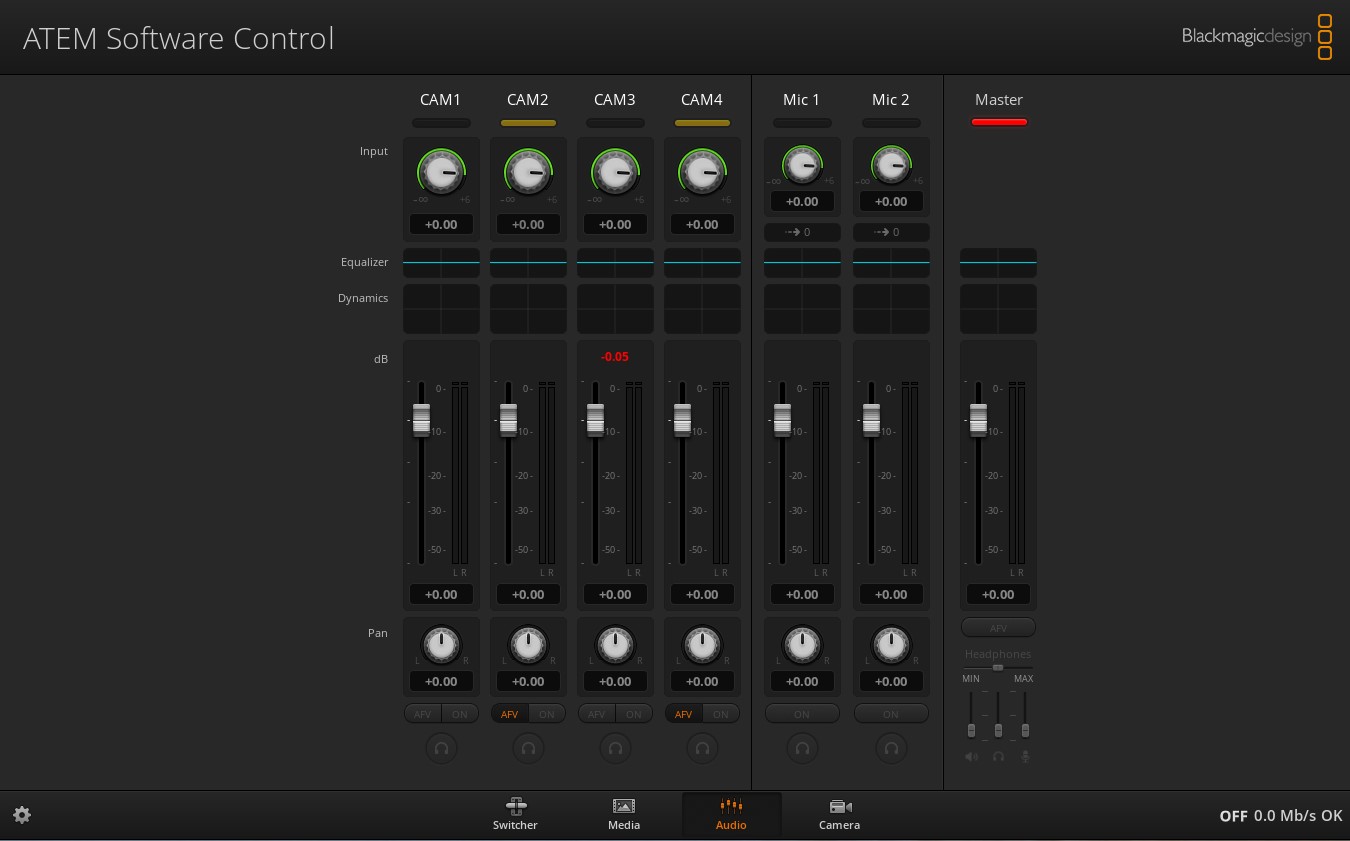Click the Mic 1 pan knob
The width and height of the screenshot is (1350, 841).
click(x=802, y=645)
